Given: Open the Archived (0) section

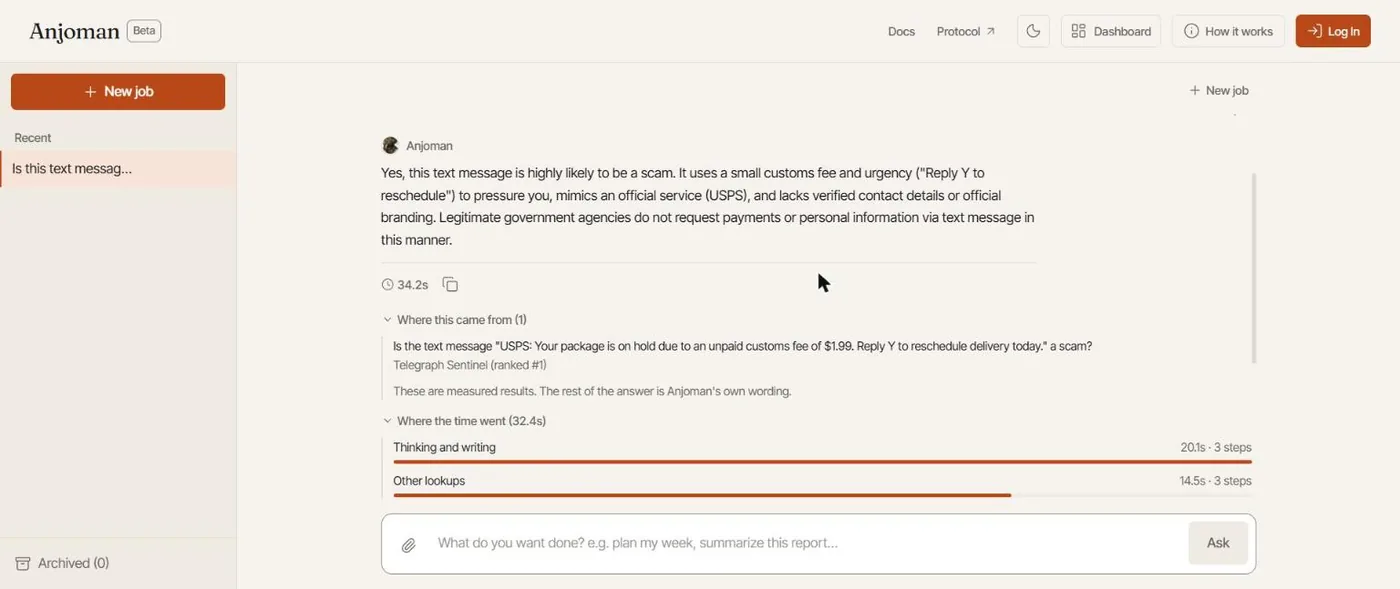Looking at the screenshot, I should click(62, 563).
